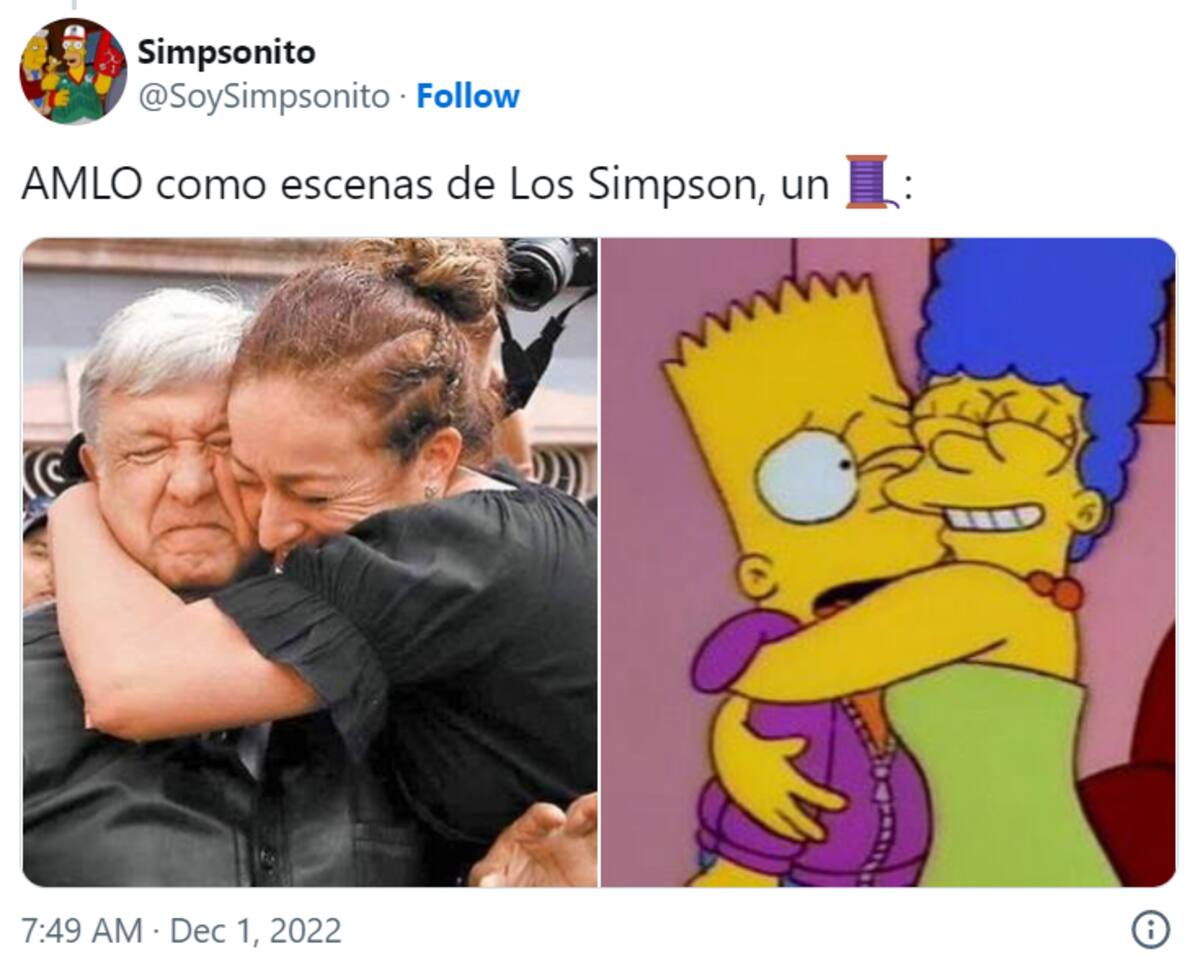Open the @SoySimpsonito handle link

coord(263,96)
